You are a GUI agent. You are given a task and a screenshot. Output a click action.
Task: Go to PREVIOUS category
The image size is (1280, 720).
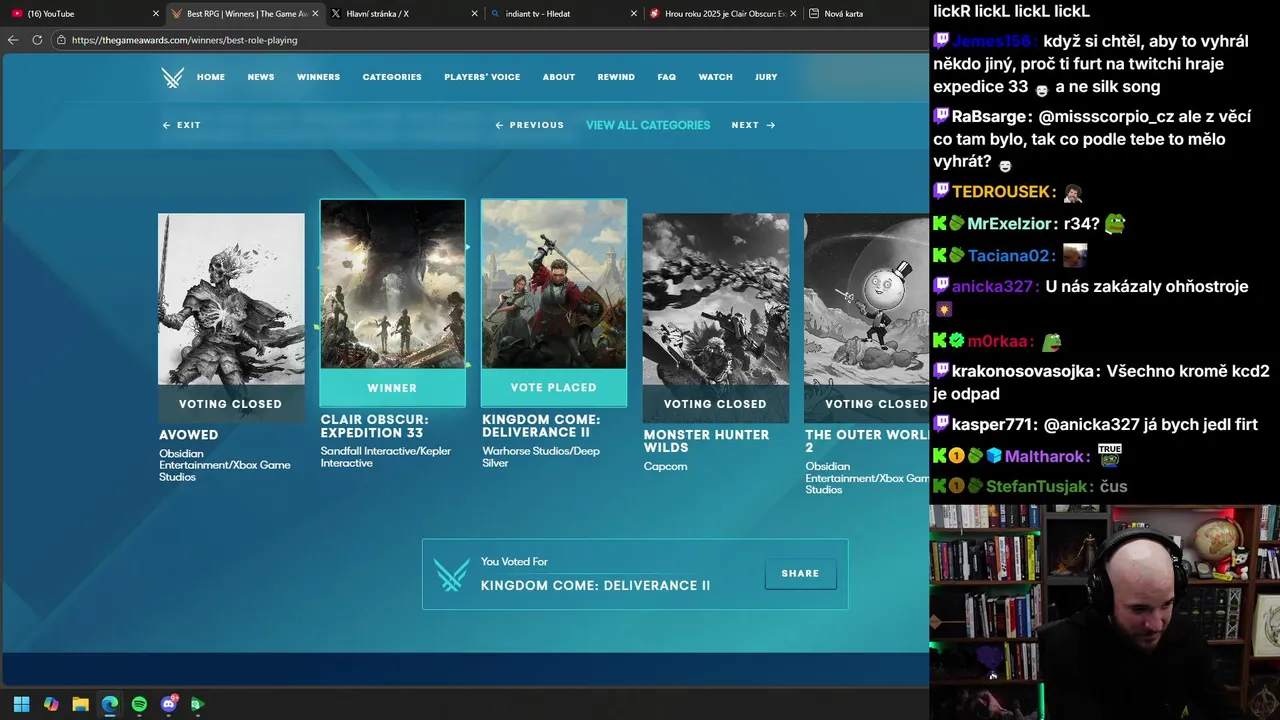tap(530, 125)
